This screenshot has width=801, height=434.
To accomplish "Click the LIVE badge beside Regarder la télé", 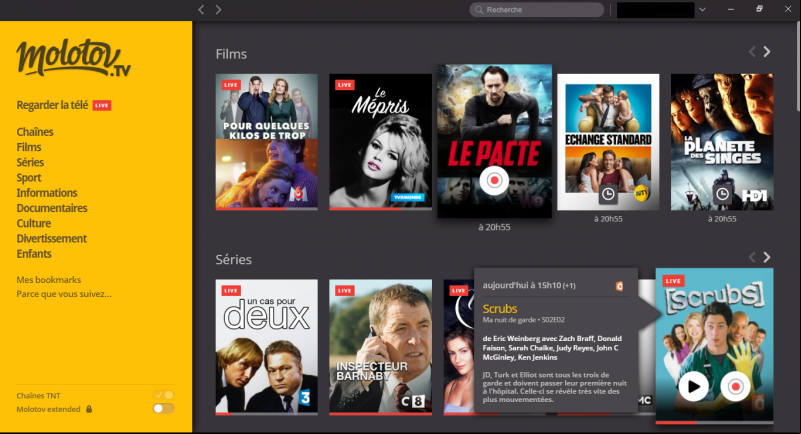I will click(x=102, y=106).
